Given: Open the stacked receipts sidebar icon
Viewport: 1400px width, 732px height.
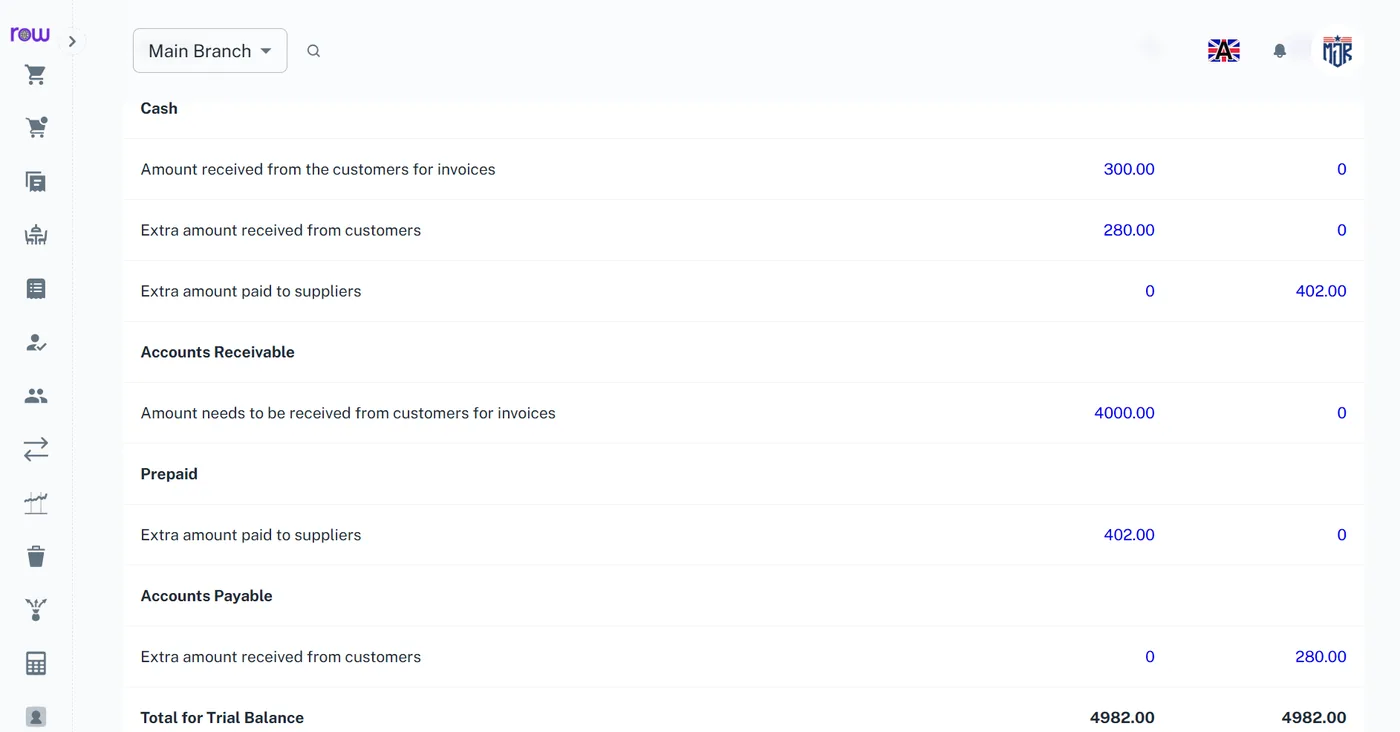Looking at the screenshot, I should (x=36, y=182).
